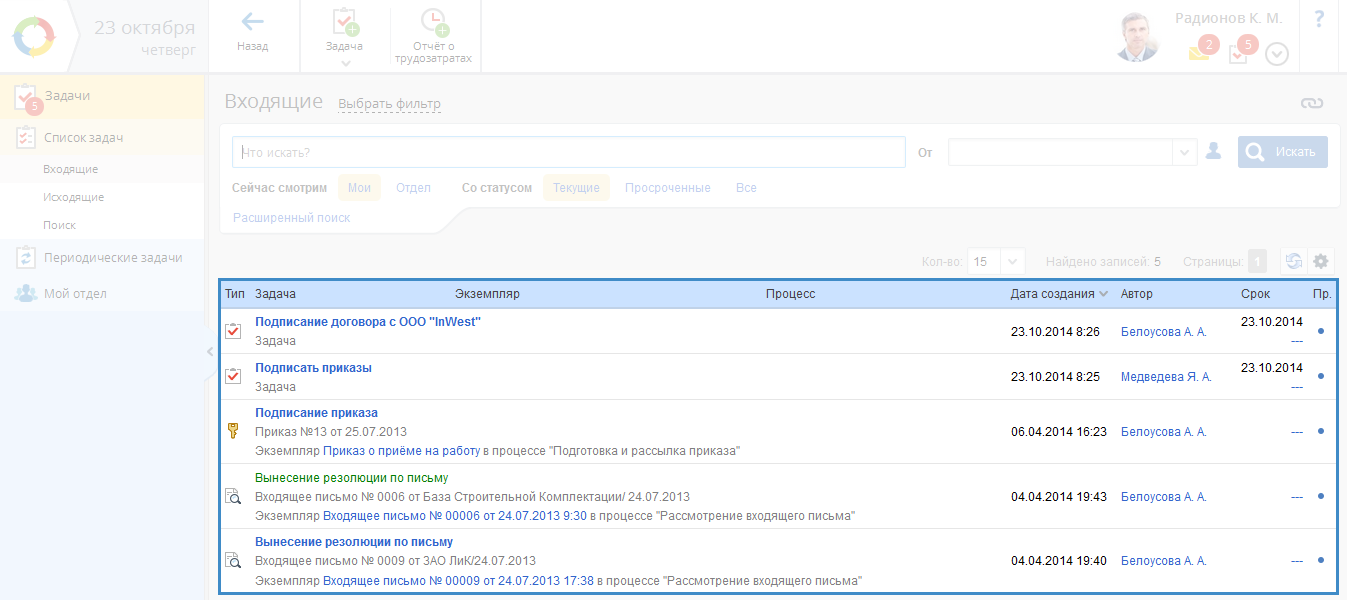Image resolution: width=1347 pixels, height=600 pixels.
Task: Open task Подписание договора с ООО "InWest"
Action: tap(368, 322)
